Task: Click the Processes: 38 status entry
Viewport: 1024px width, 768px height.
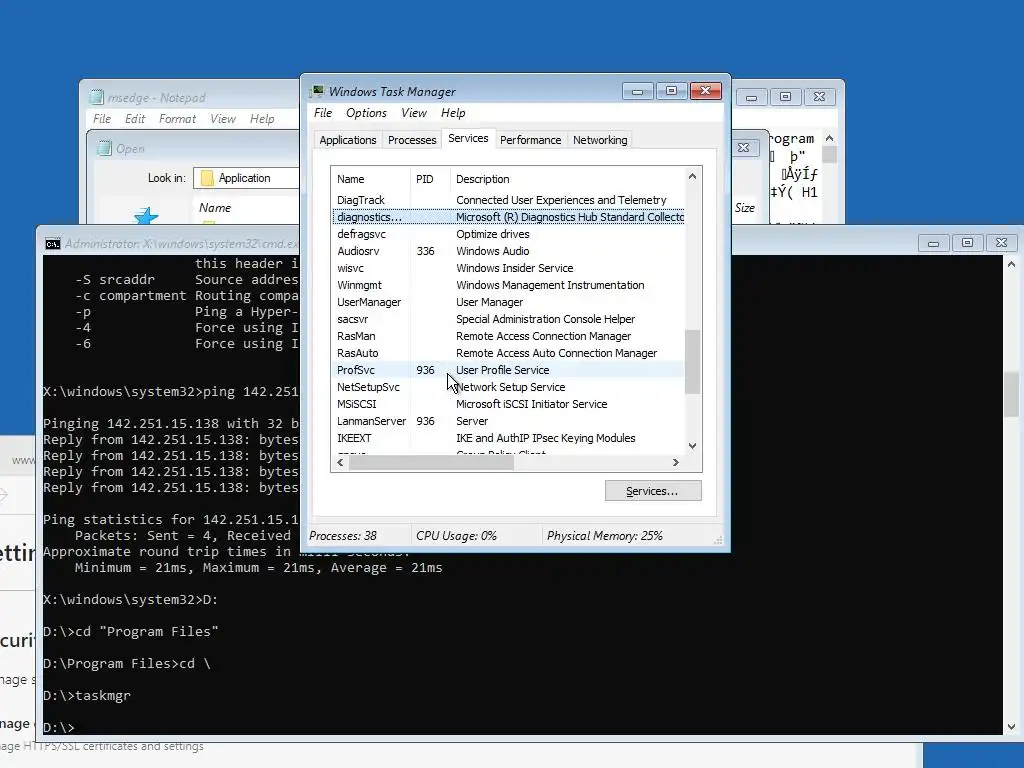Action: pyautogui.click(x=343, y=536)
